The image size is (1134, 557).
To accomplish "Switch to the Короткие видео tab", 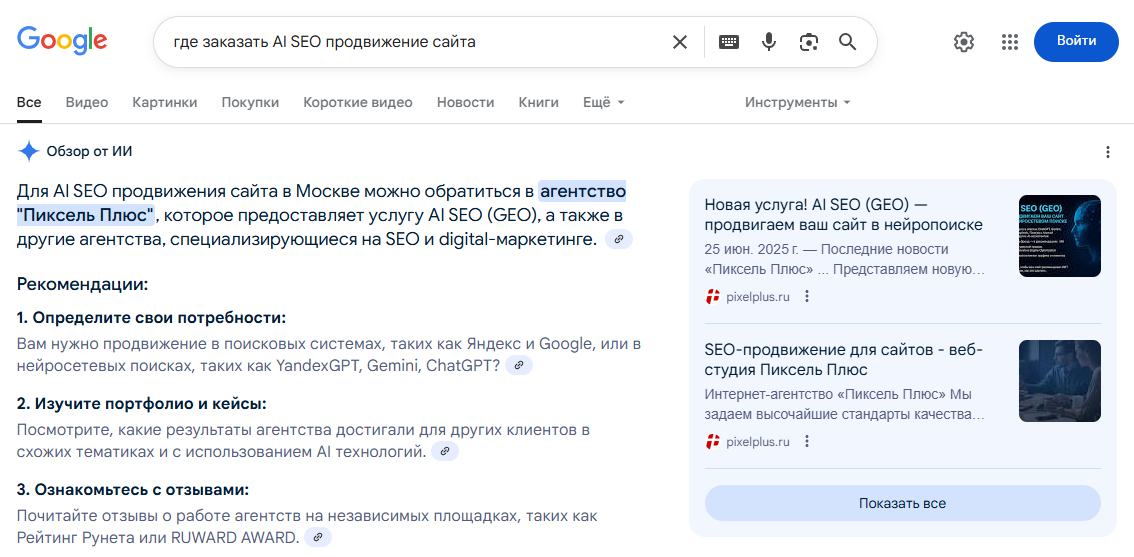I will tap(358, 103).
